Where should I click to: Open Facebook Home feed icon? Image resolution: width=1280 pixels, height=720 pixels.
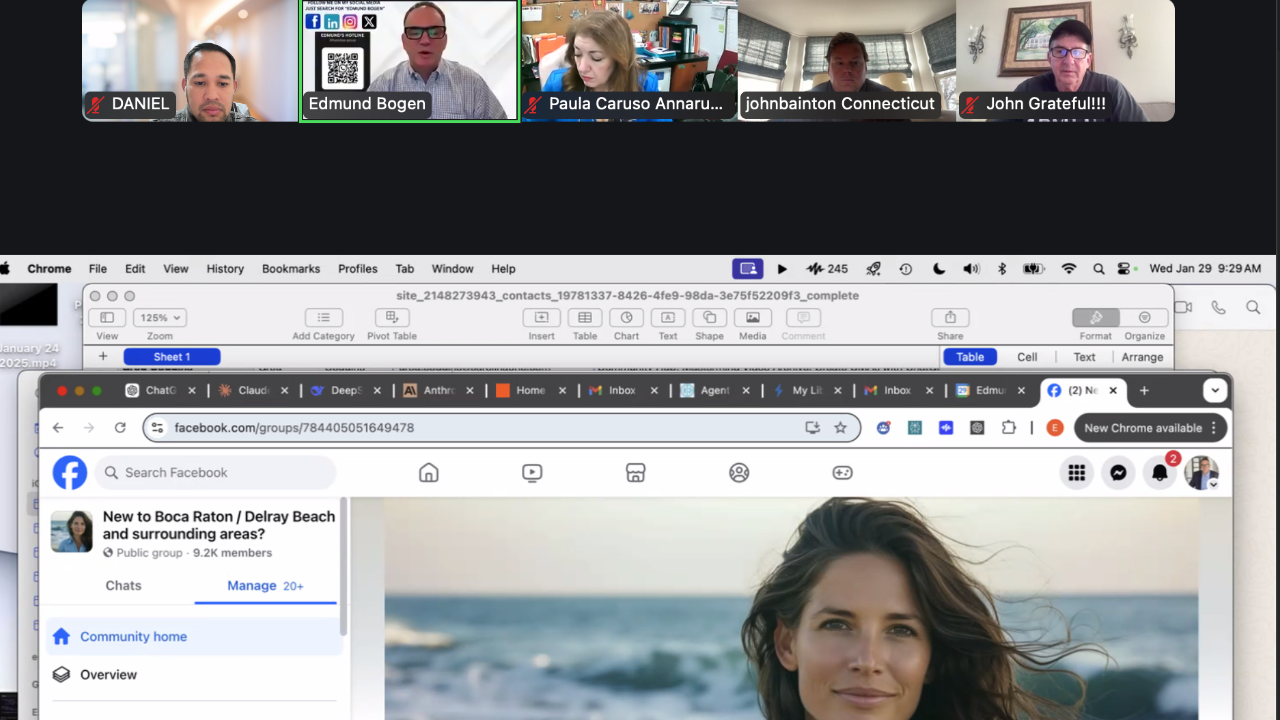[x=429, y=473]
